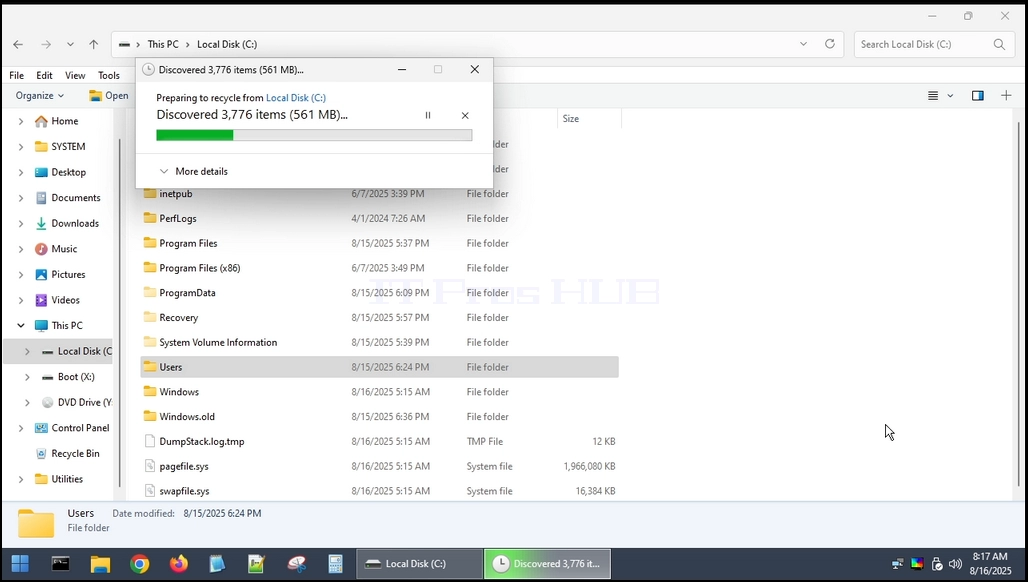The image size is (1028, 582).
Task: Open Google Chrome from taskbar
Action: [x=139, y=564]
